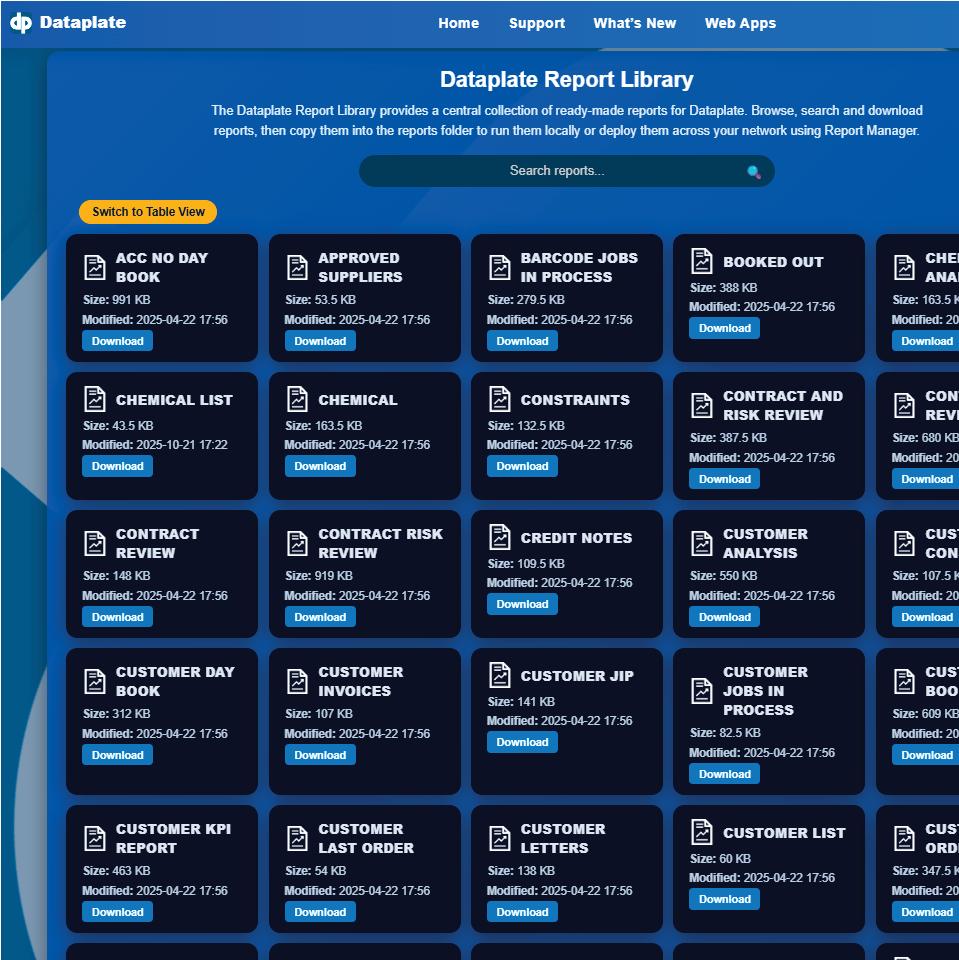This screenshot has height=960, width=959.
Task: Download the CONTRACT AND RISK REVIEW report
Action: pyautogui.click(x=725, y=479)
